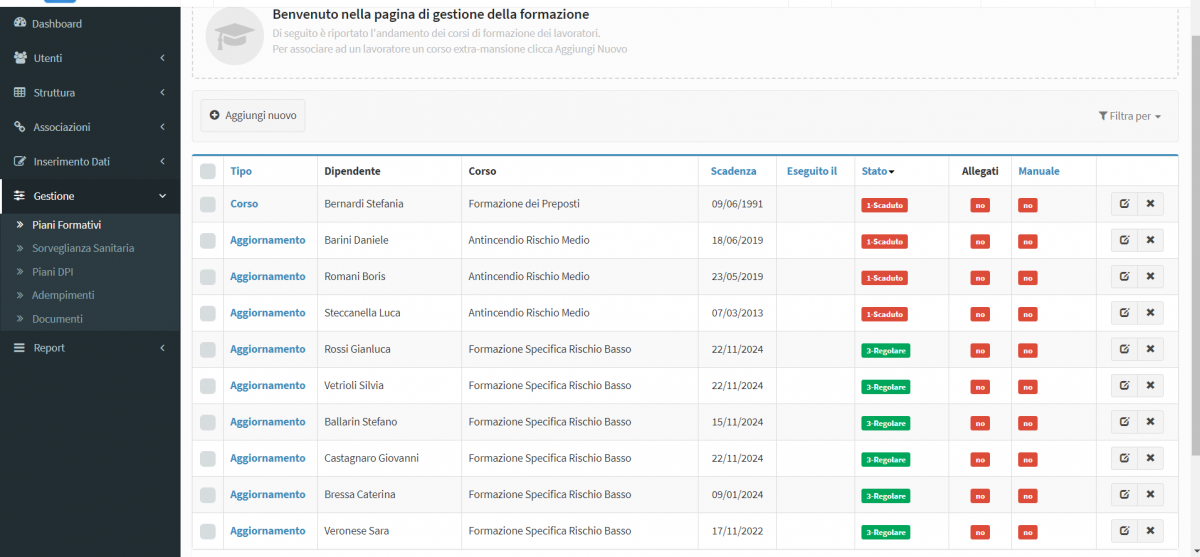The image size is (1200, 557).
Task: Sort by the Manuale column header
Action: [x=1039, y=171]
